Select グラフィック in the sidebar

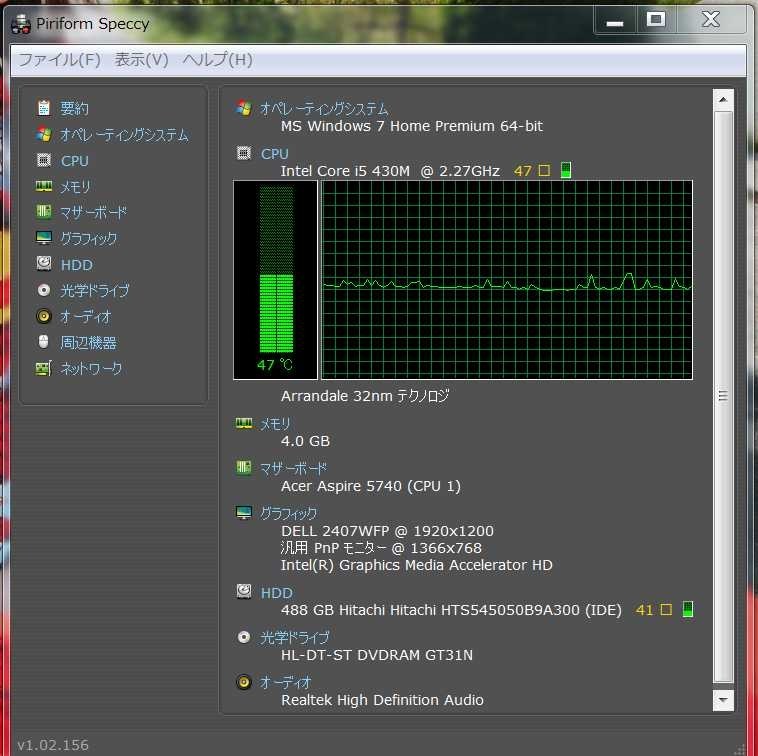88,238
